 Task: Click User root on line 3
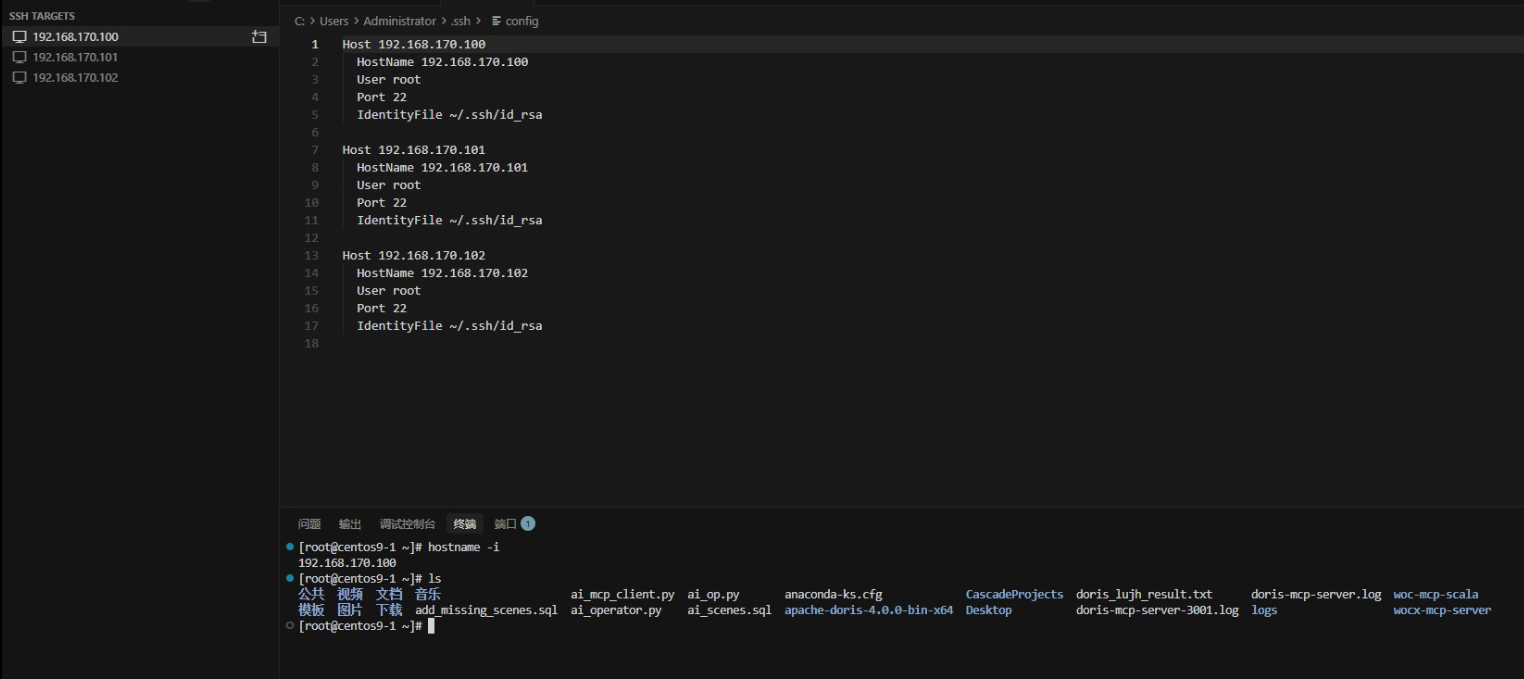(x=389, y=80)
